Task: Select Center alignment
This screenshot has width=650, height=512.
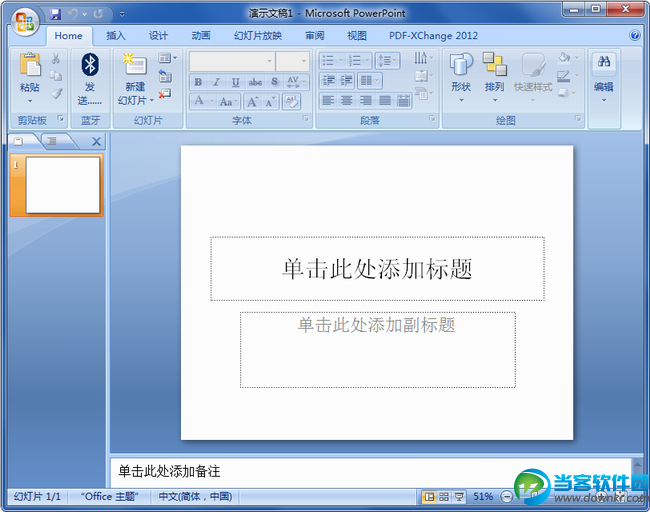Action: point(347,100)
